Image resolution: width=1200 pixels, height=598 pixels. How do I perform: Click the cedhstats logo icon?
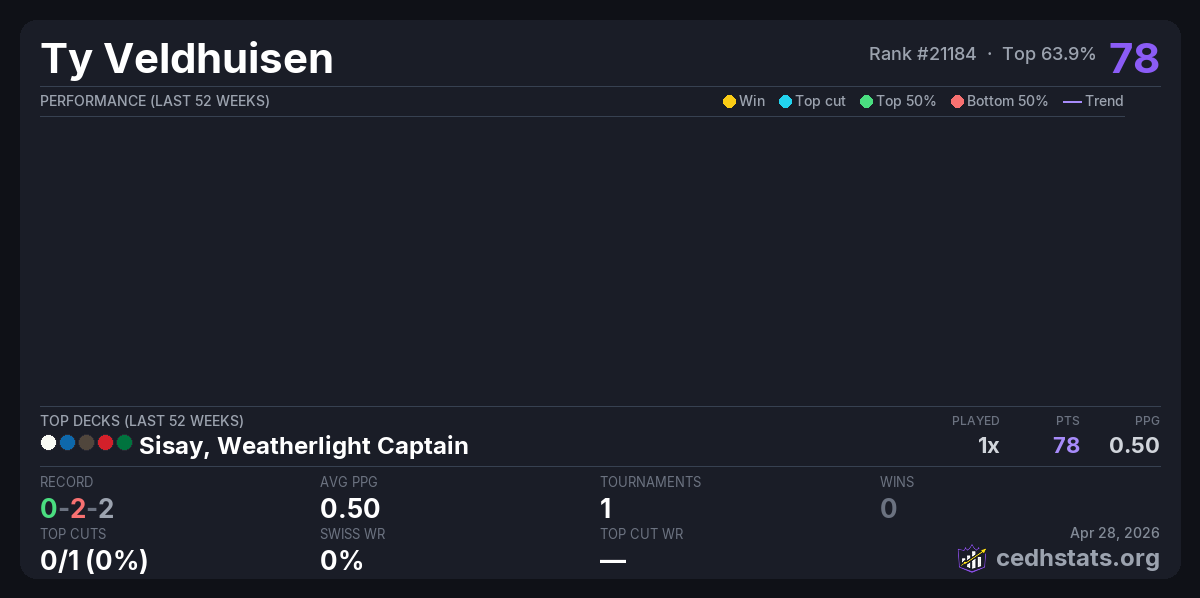[972, 558]
